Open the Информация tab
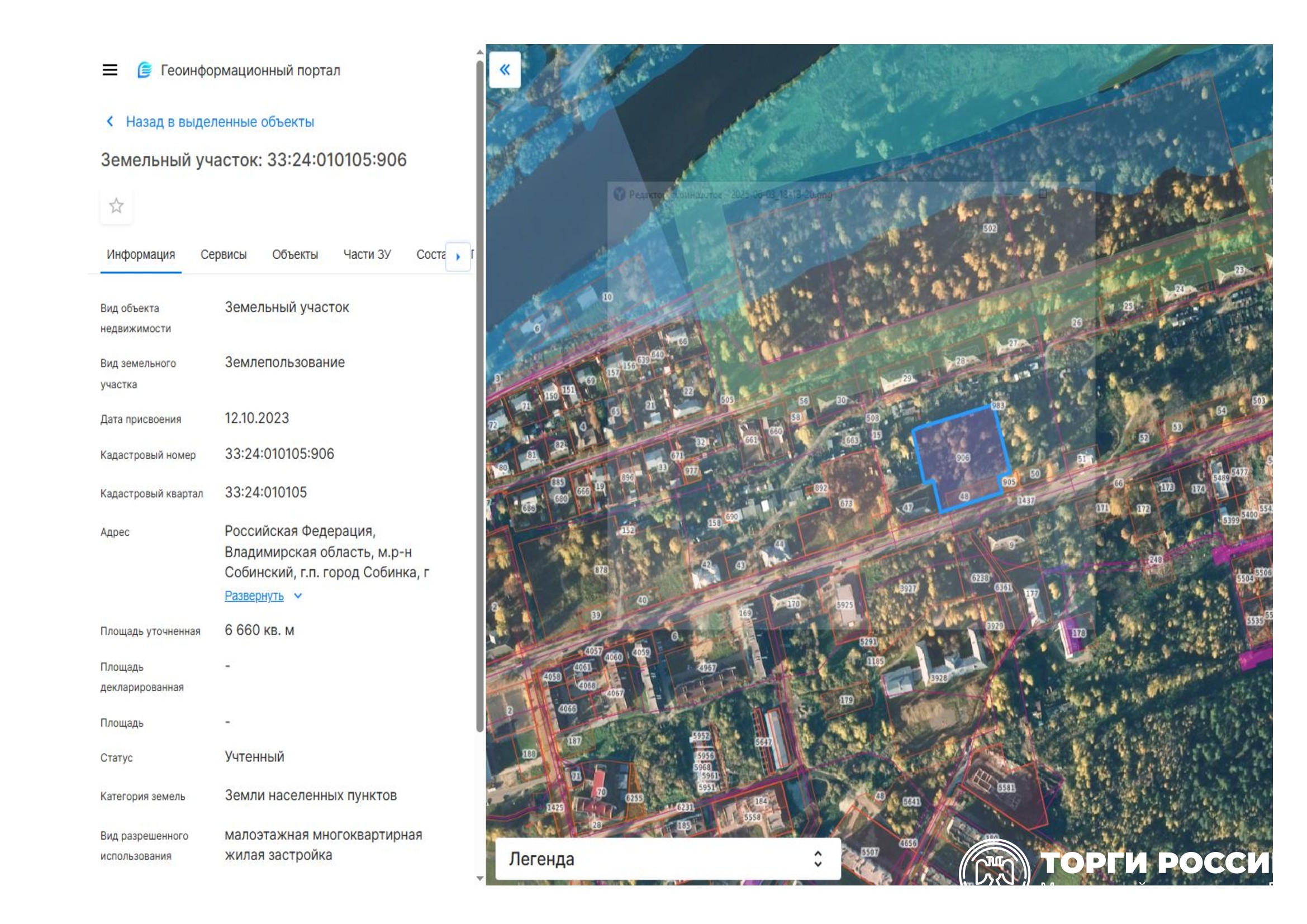 [x=141, y=254]
